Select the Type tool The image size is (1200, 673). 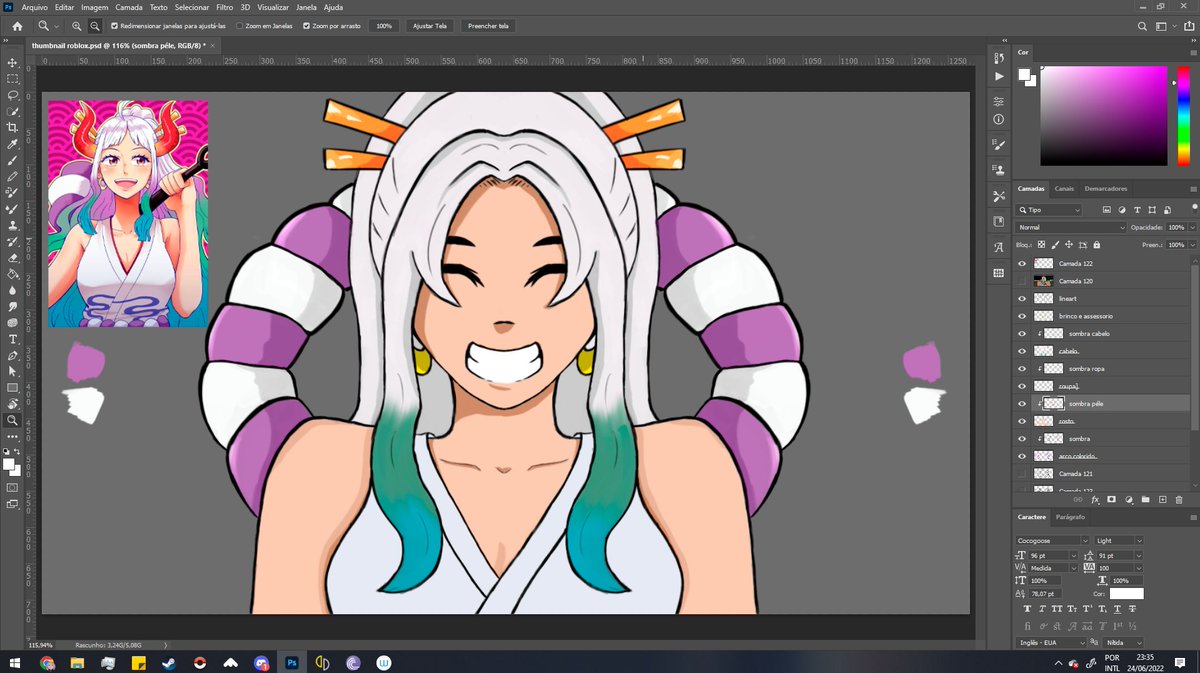12,339
